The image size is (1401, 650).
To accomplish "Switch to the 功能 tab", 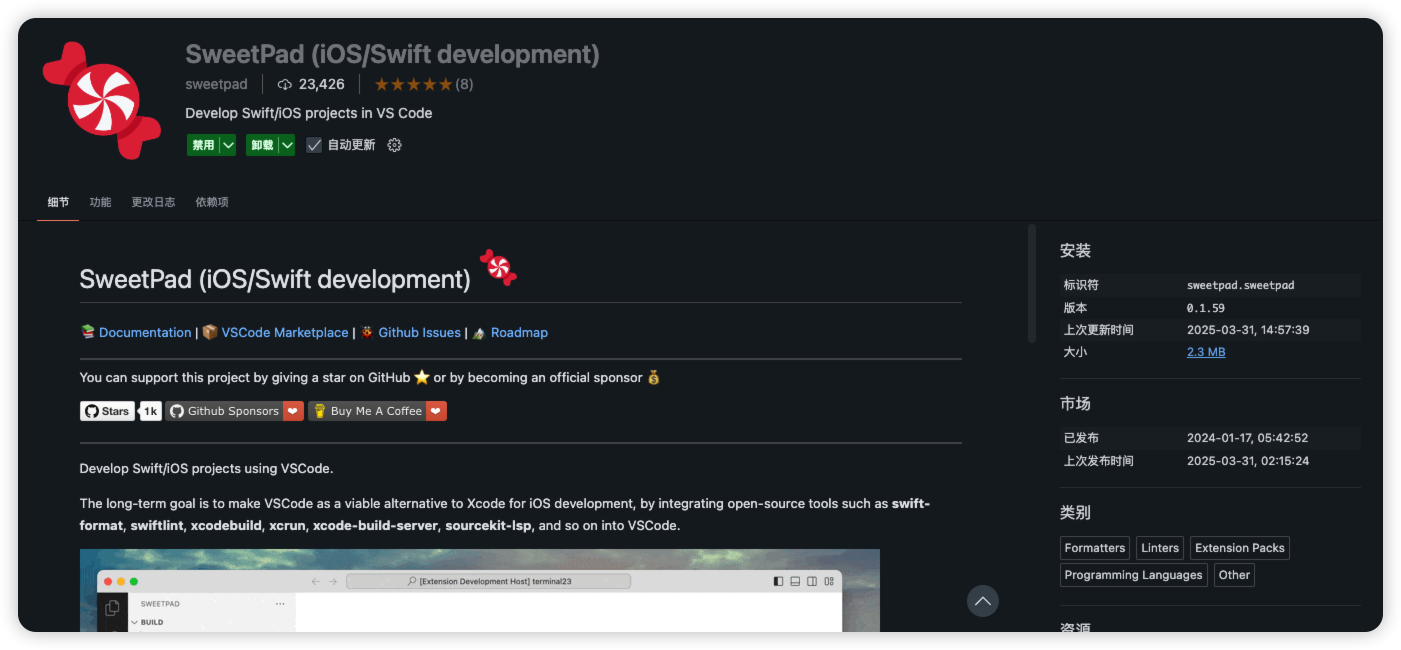I will [x=100, y=202].
